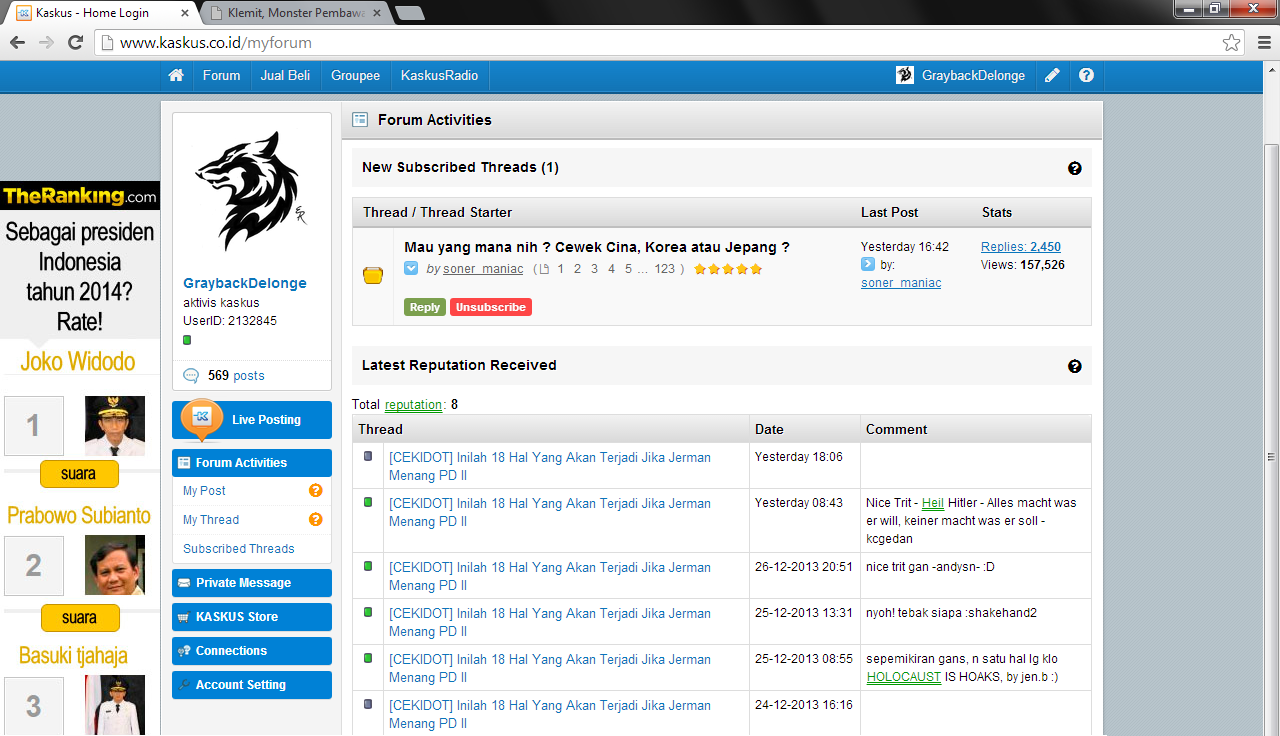
Task: Open Groupee in top navigation
Action: point(355,75)
